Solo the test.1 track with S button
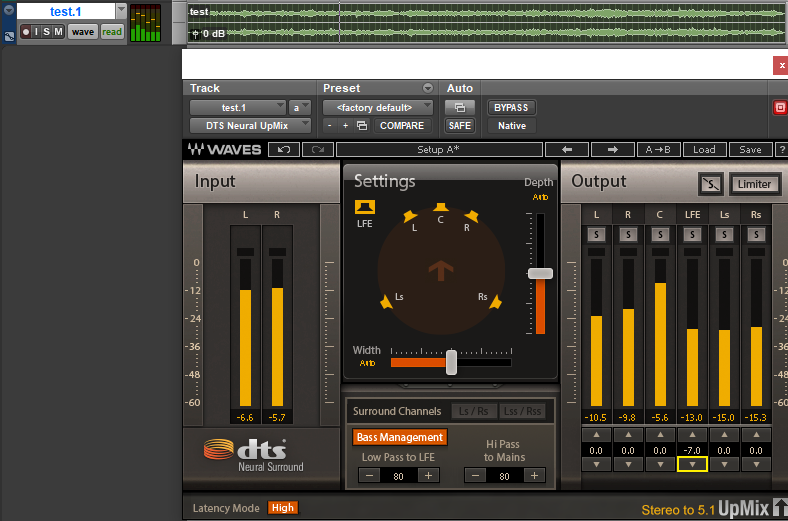 tap(46, 32)
